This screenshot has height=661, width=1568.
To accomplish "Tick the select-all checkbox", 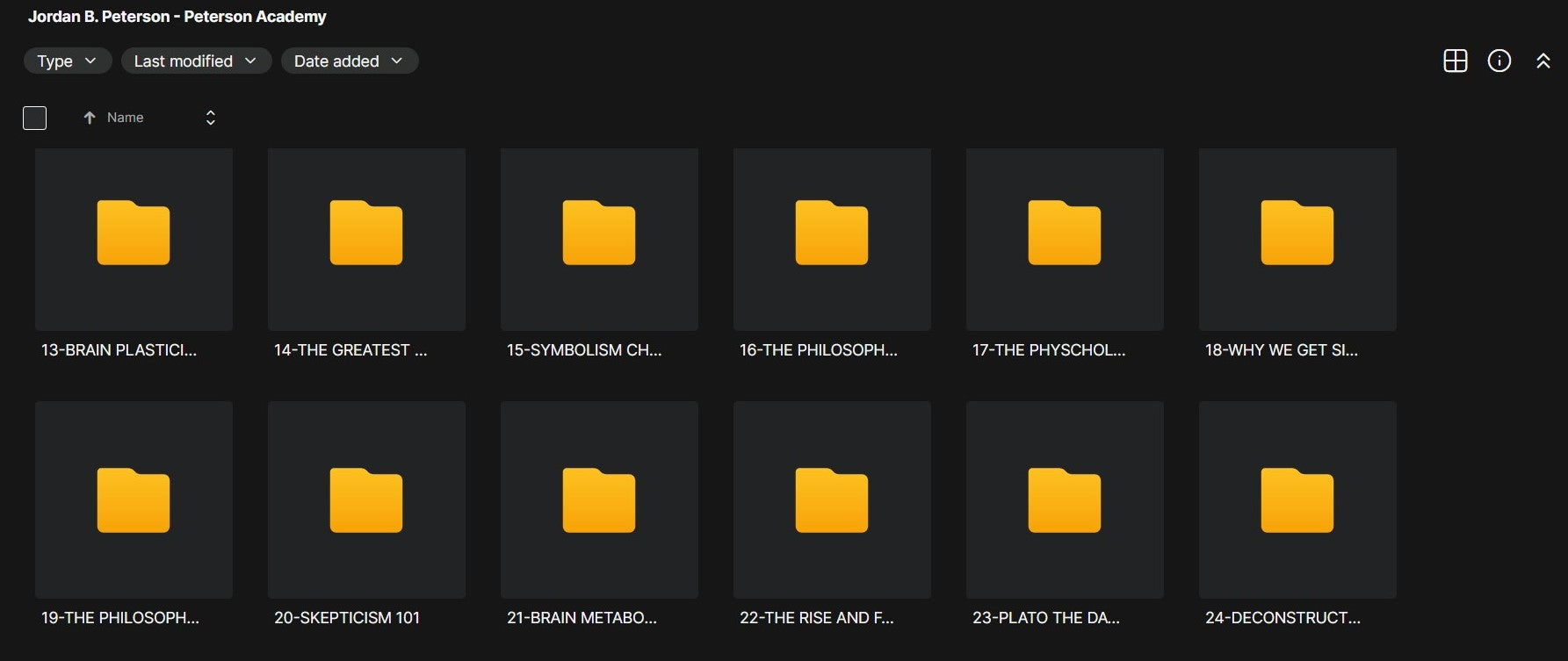I will click(x=34, y=118).
